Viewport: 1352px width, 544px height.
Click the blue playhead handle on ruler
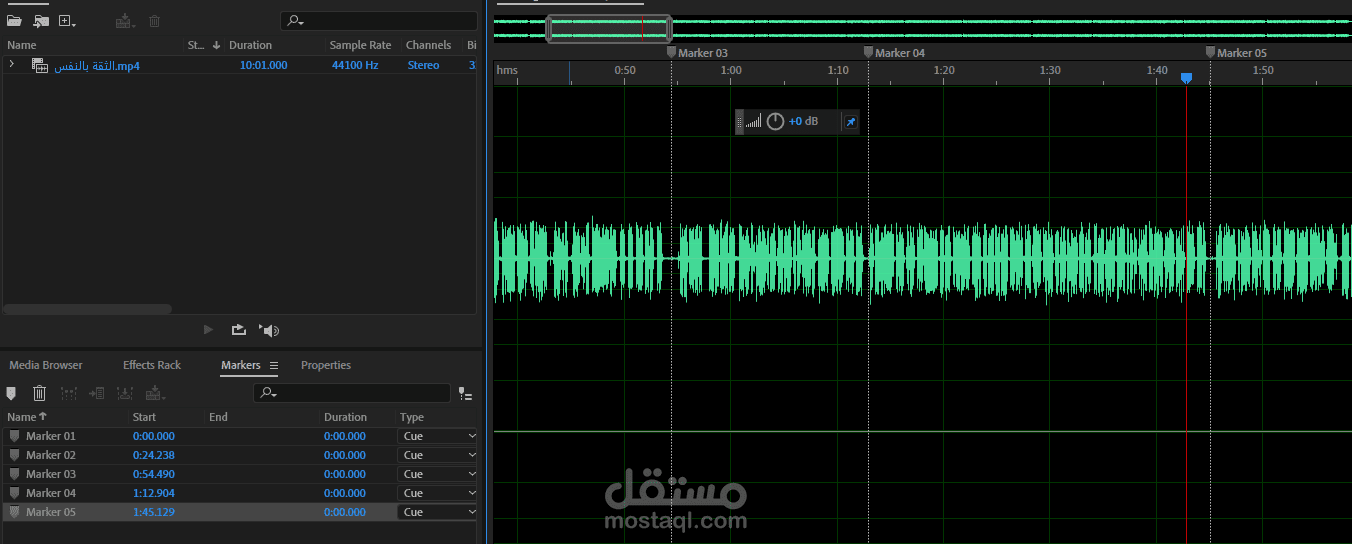pyautogui.click(x=1186, y=77)
